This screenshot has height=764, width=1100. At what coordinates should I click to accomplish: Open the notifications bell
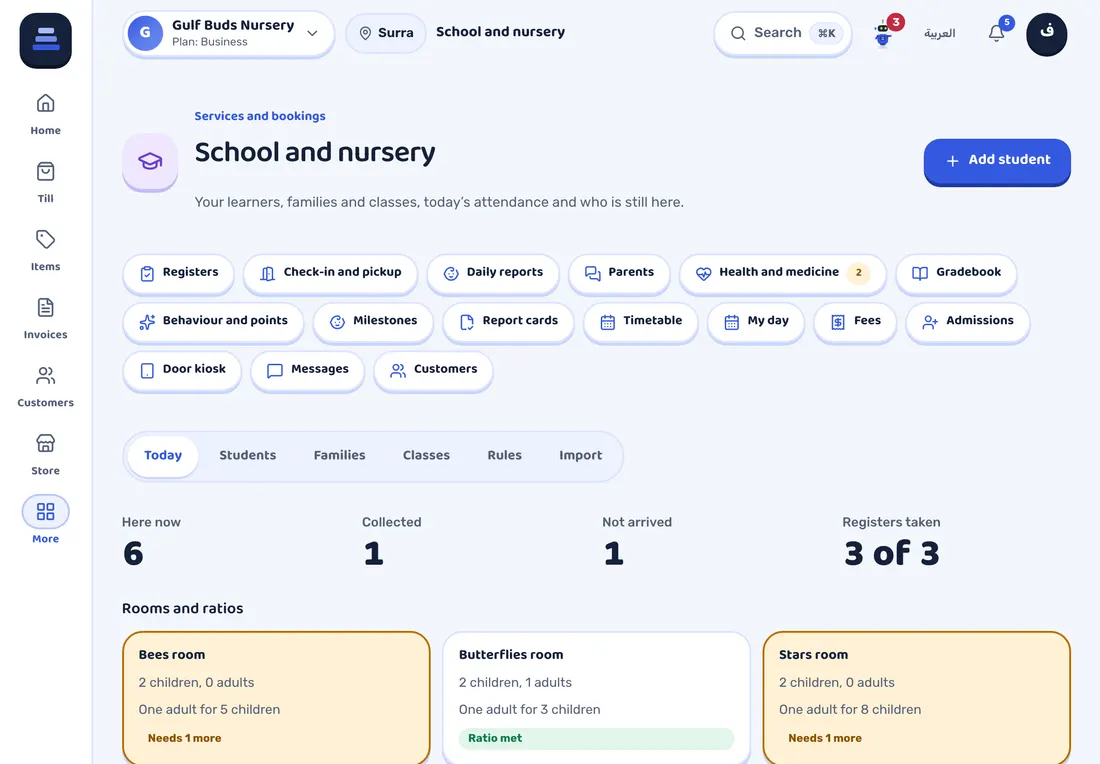click(997, 33)
